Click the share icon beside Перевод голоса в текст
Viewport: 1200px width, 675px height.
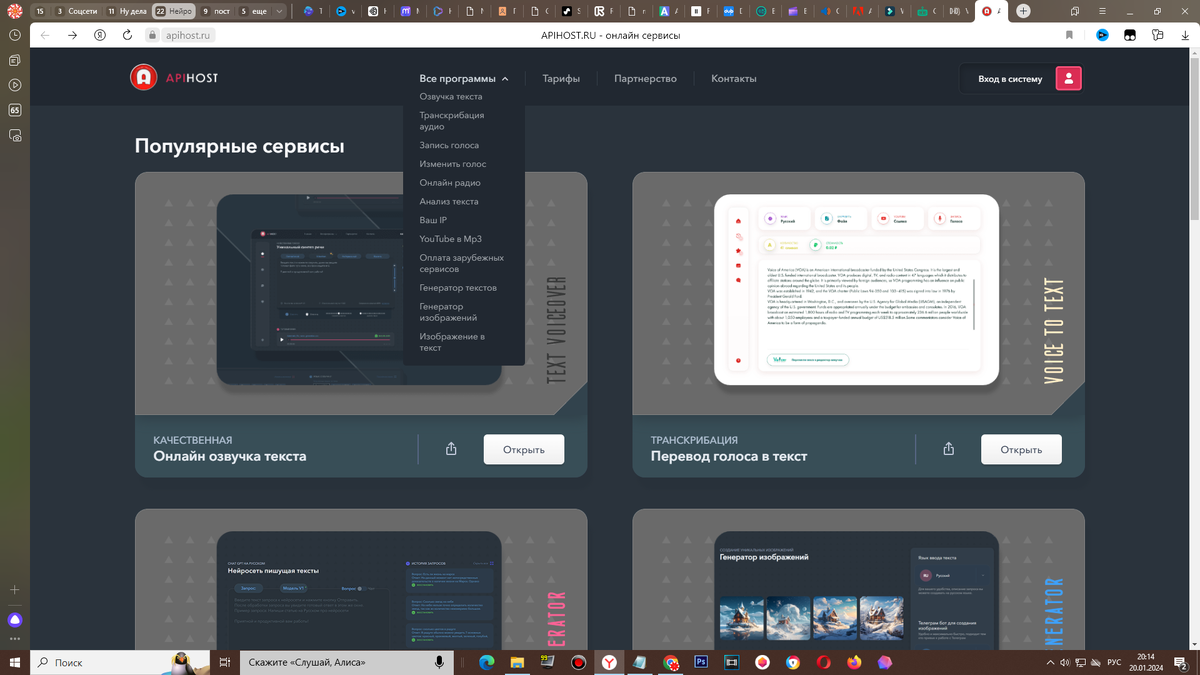point(948,449)
